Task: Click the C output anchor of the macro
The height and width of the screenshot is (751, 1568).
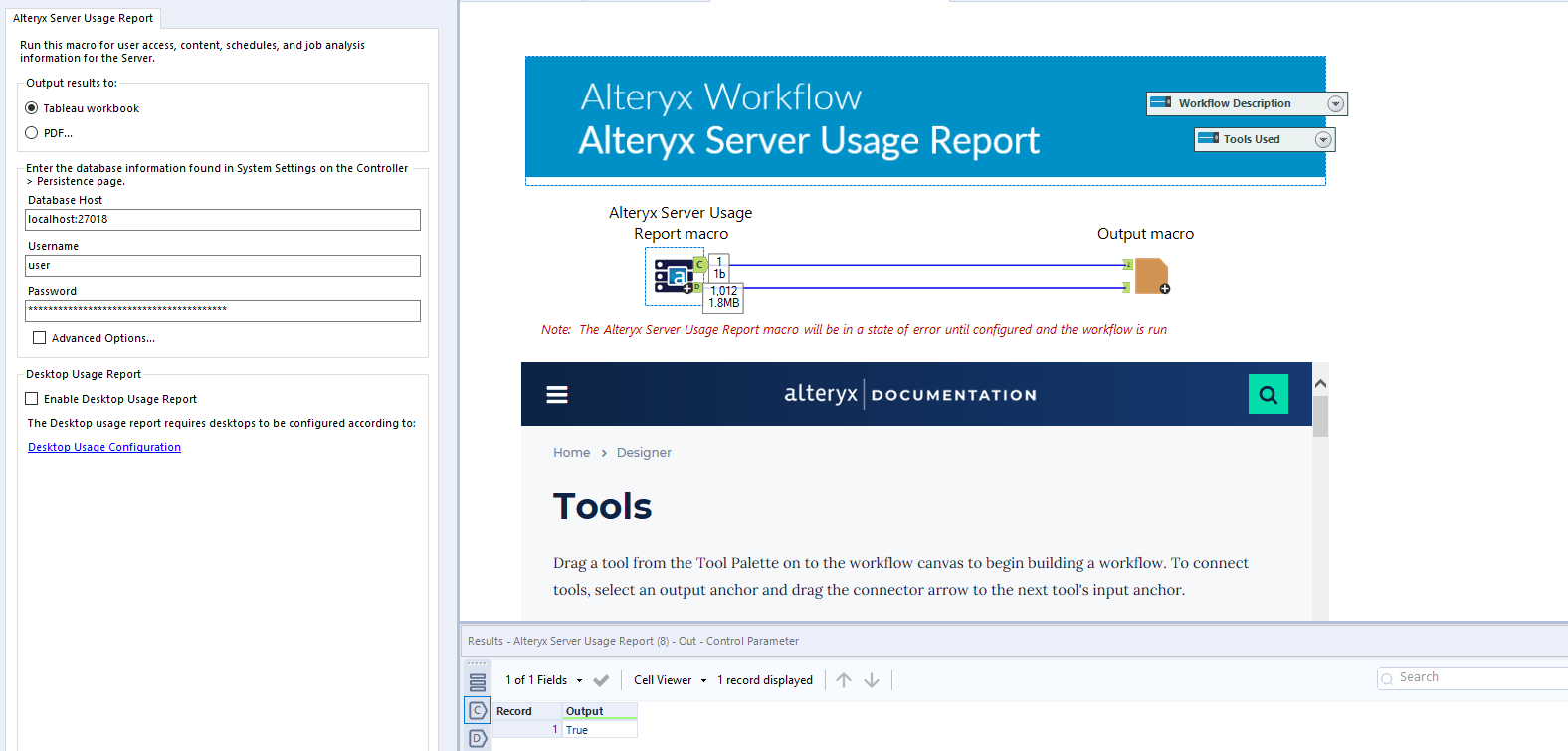Action: point(700,265)
